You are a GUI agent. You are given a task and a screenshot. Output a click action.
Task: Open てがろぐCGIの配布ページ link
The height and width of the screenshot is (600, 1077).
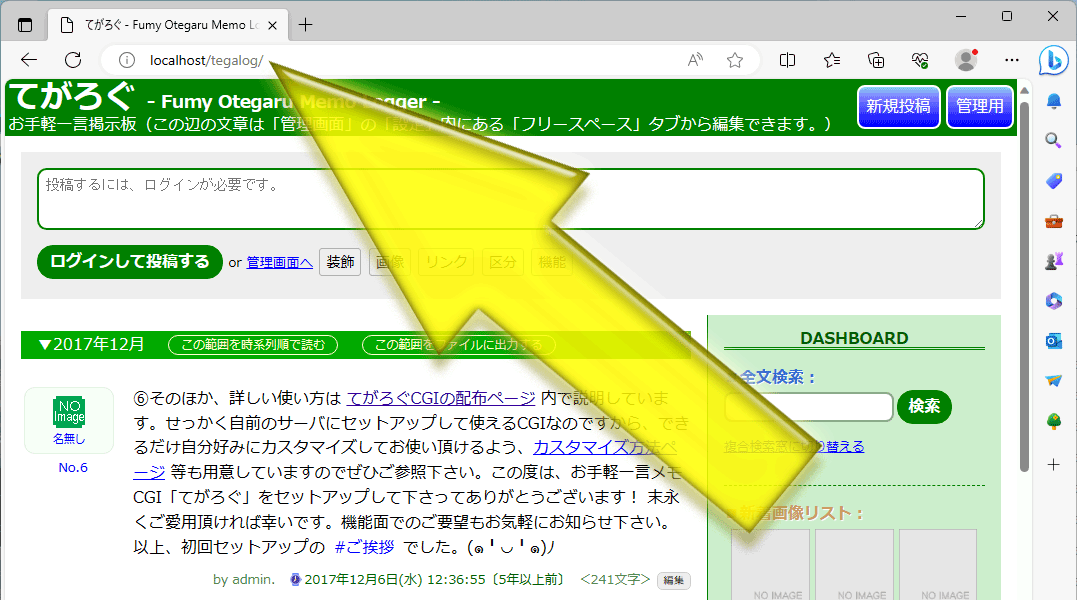(x=441, y=398)
